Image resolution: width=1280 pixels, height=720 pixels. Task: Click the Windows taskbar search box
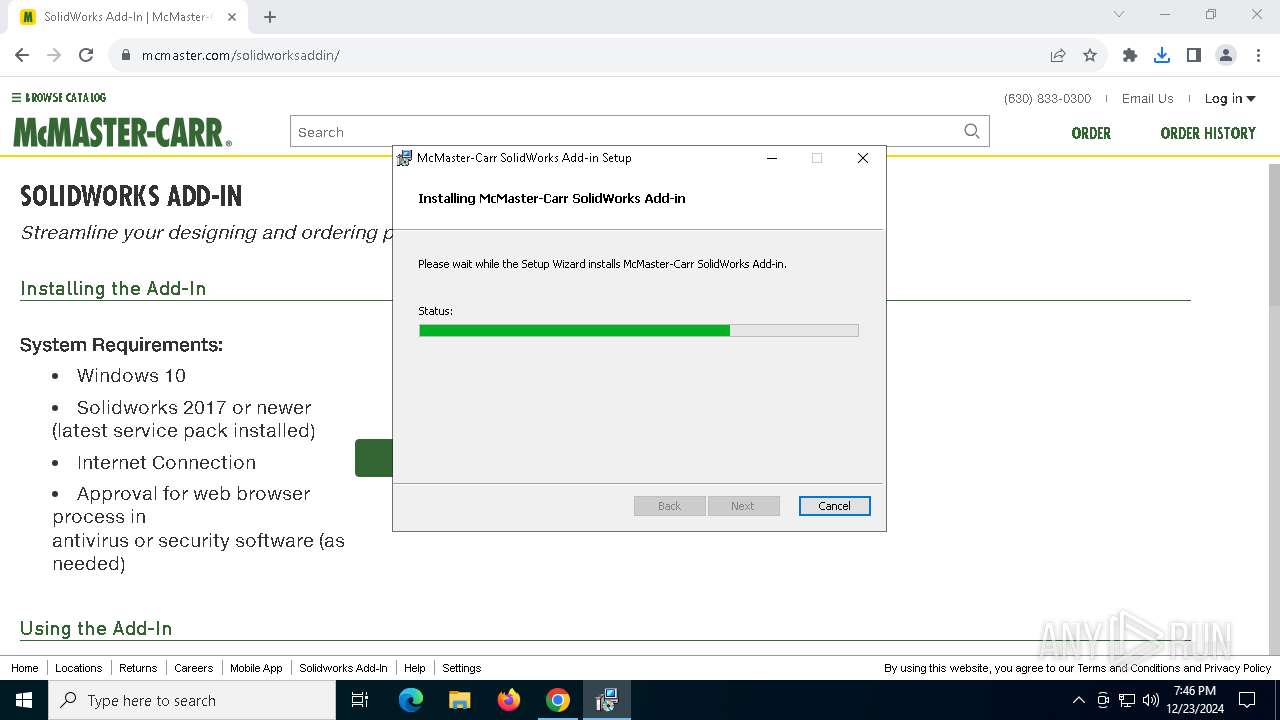(192, 700)
